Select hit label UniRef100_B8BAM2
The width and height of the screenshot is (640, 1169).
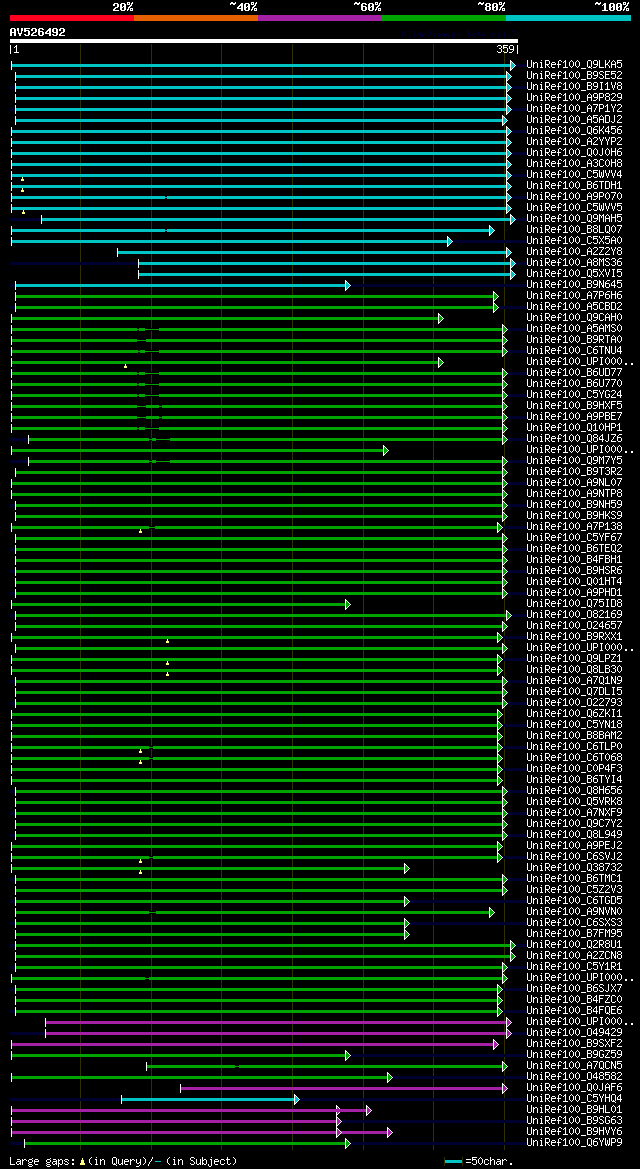[x=574, y=735]
